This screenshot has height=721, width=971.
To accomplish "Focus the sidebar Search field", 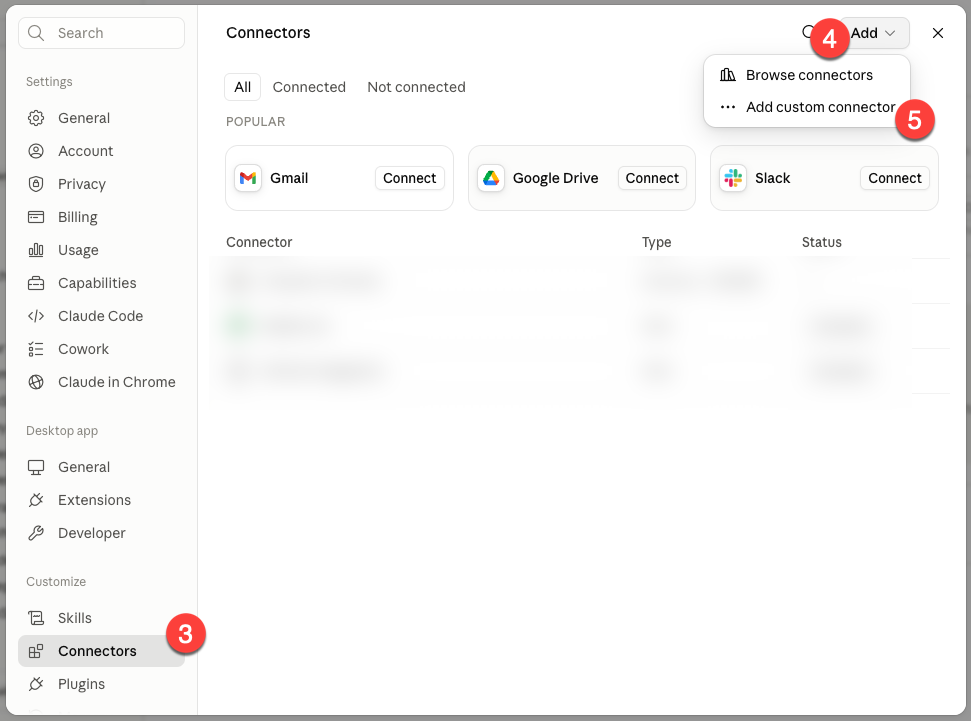I will click(x=102, y=33).
